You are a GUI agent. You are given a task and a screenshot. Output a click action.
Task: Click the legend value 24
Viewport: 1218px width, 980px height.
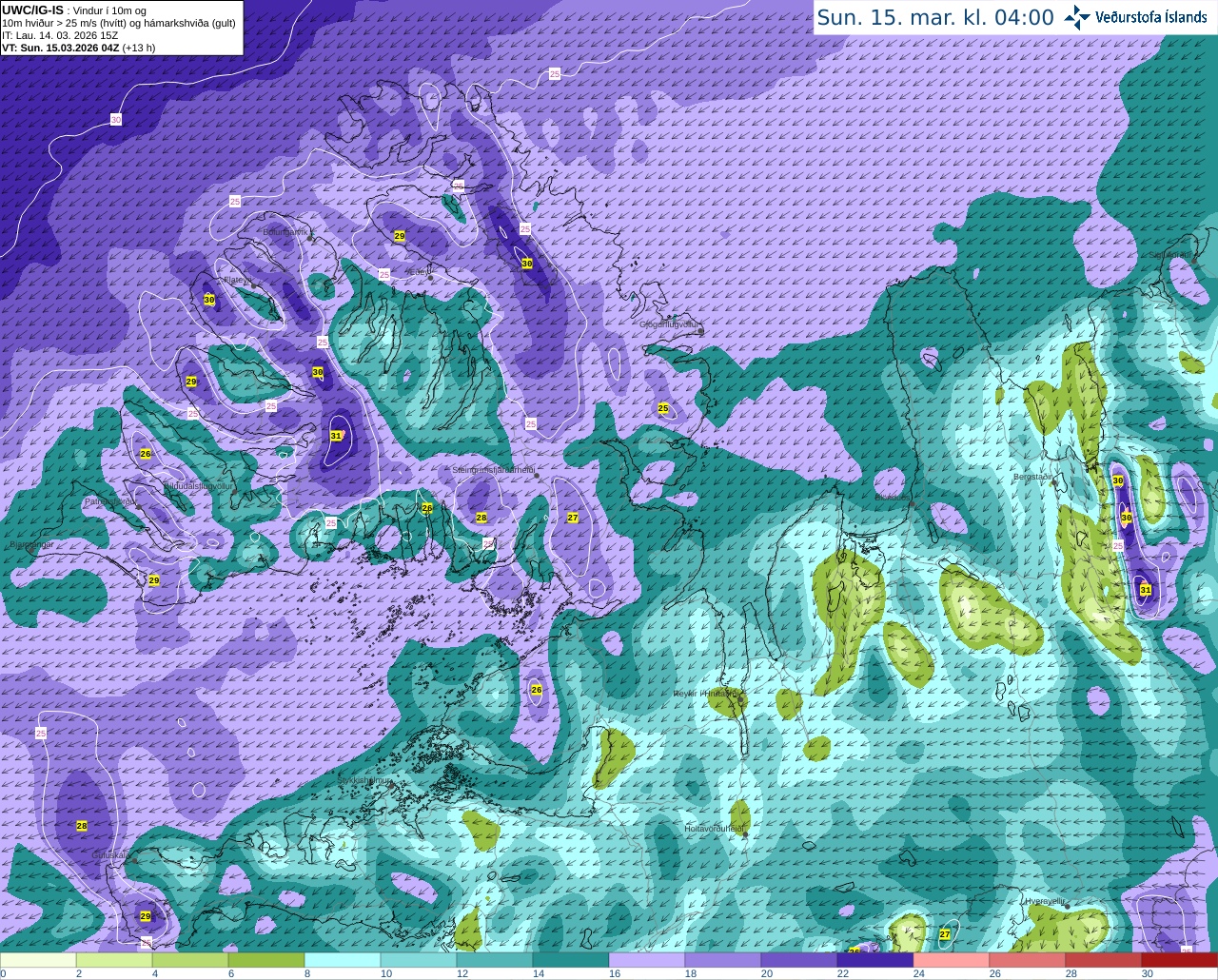918,973
